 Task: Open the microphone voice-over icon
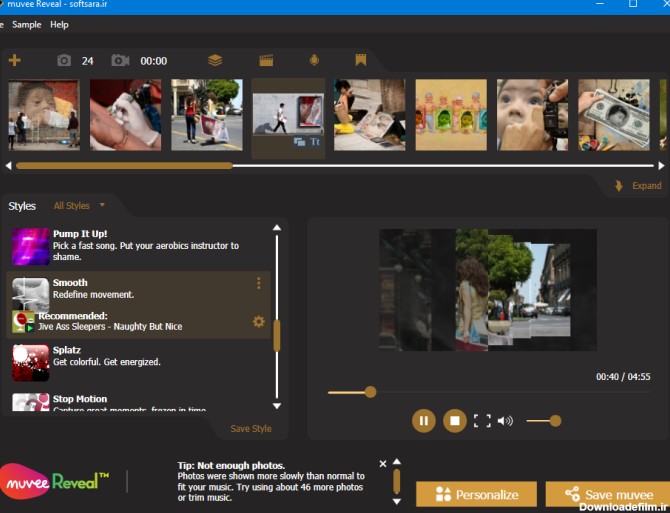coord(314,60)
